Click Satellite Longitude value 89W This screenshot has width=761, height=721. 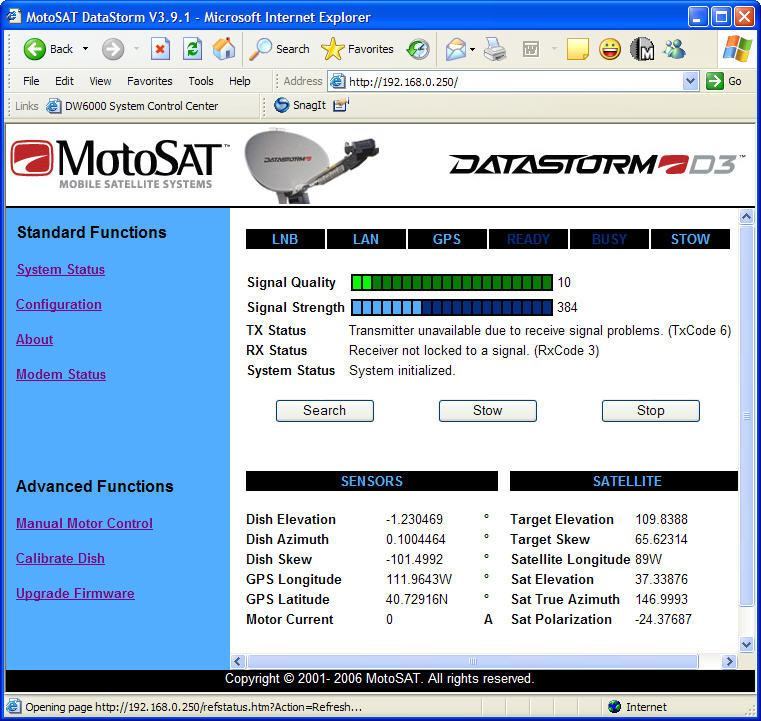pos(648,559)
